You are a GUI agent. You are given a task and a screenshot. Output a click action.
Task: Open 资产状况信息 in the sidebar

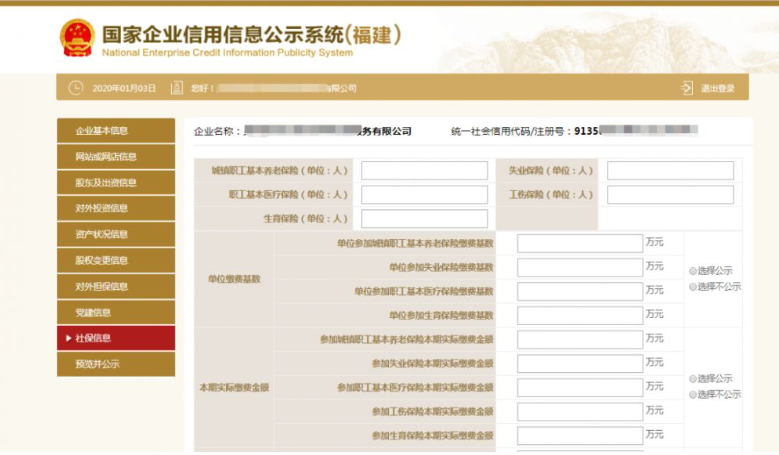click(115, 235)
